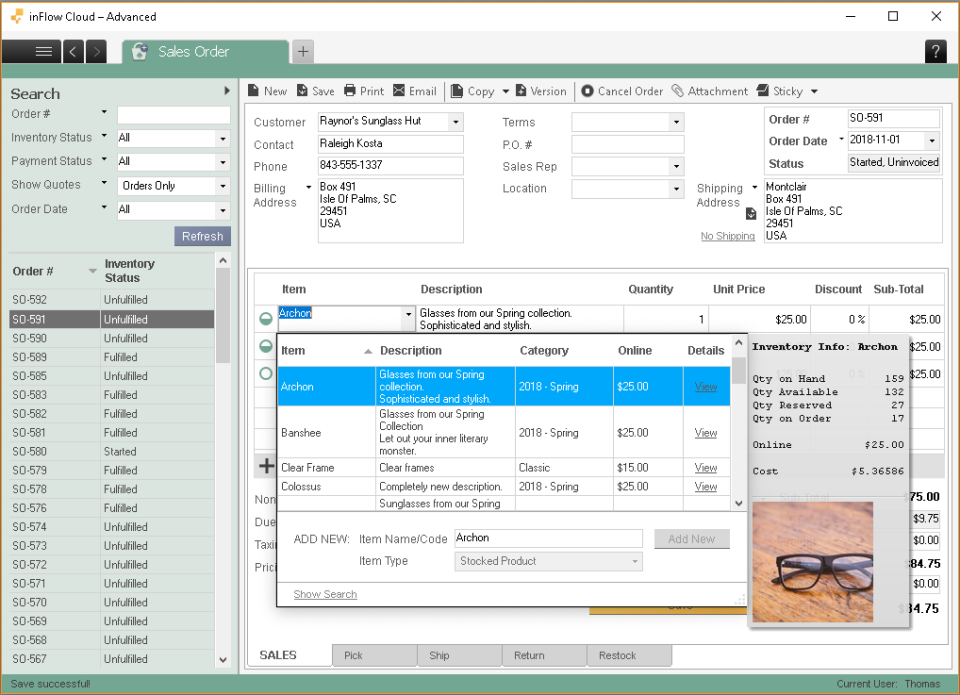Click the New order toolbar icon
Viewport: 960px width, 695px height.
pos(254,91)
